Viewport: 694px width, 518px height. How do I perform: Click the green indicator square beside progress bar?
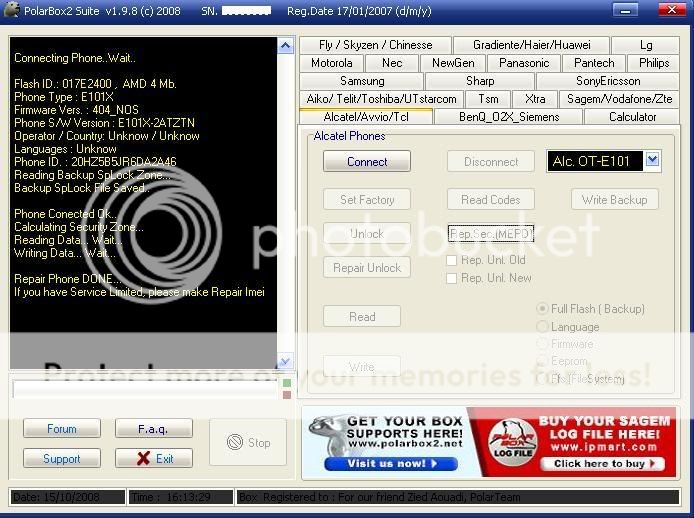pyautogui.click(x=287, y=383)
